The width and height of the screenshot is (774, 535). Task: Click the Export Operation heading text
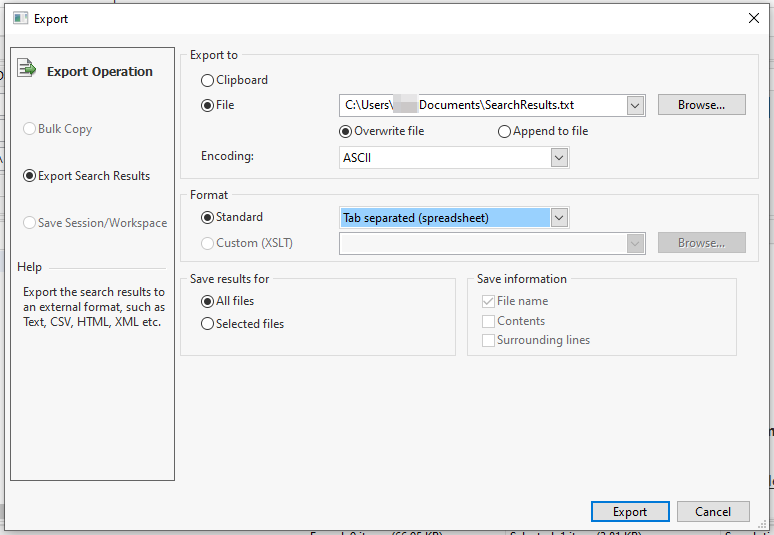[100, 72]
